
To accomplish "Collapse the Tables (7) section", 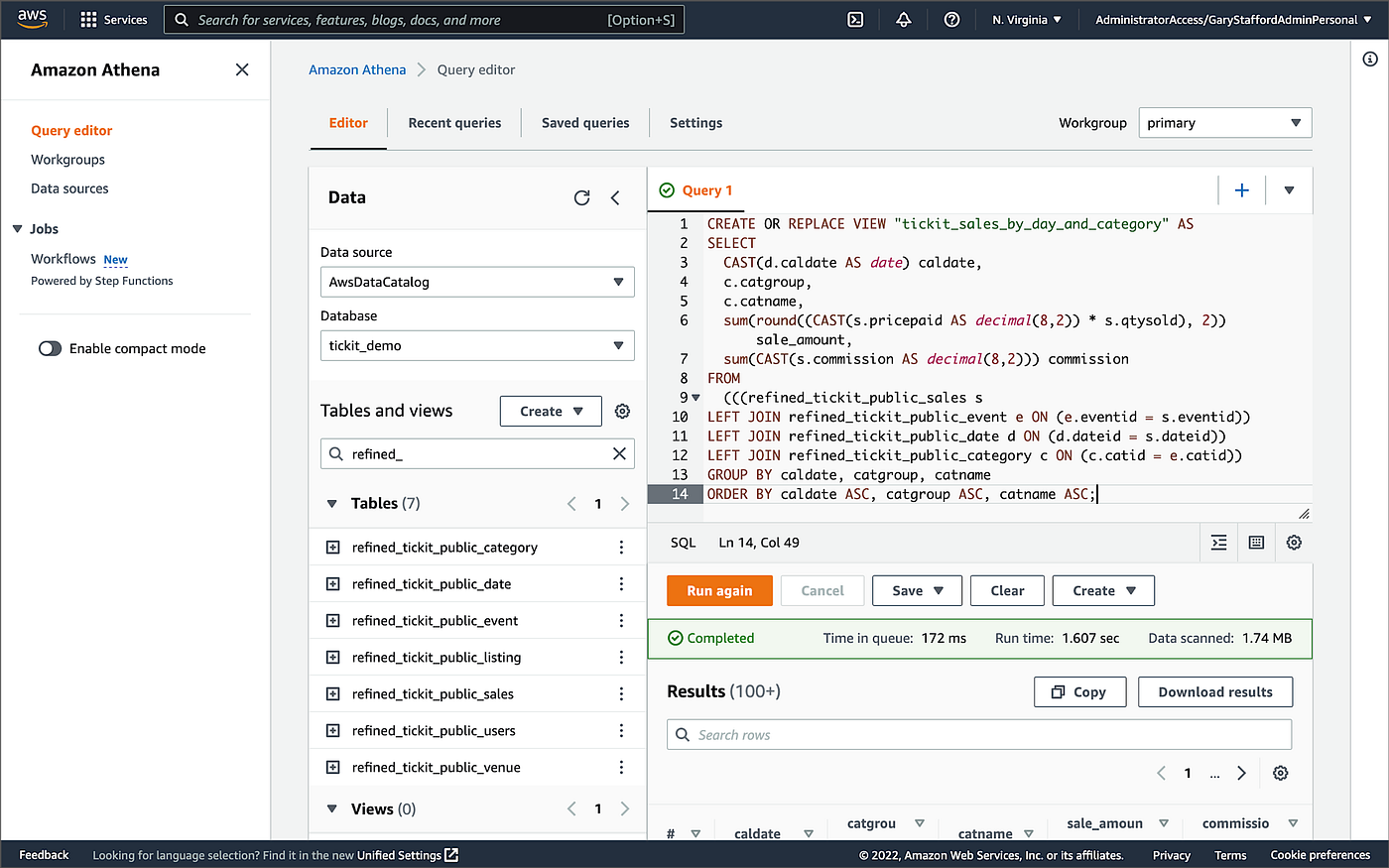I will click(x=332, y=503).
